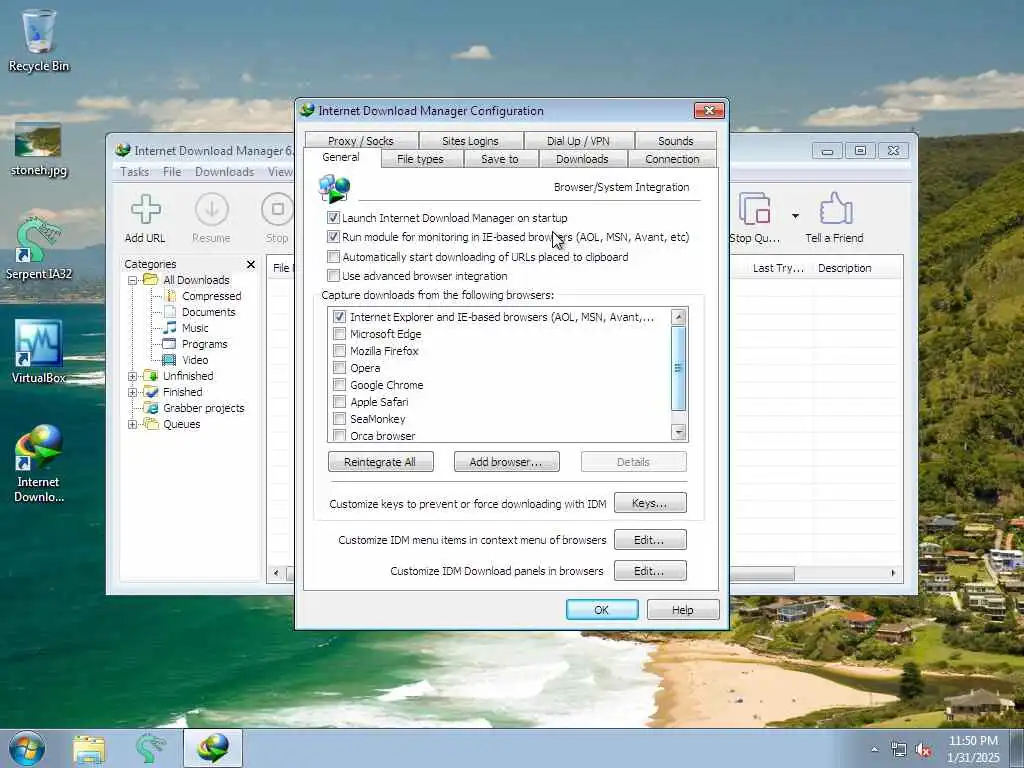This screenshot has width=1024, height=768.
Task: Check Mozilla Firefox browser capture
Action: click(x=339, y=351)
